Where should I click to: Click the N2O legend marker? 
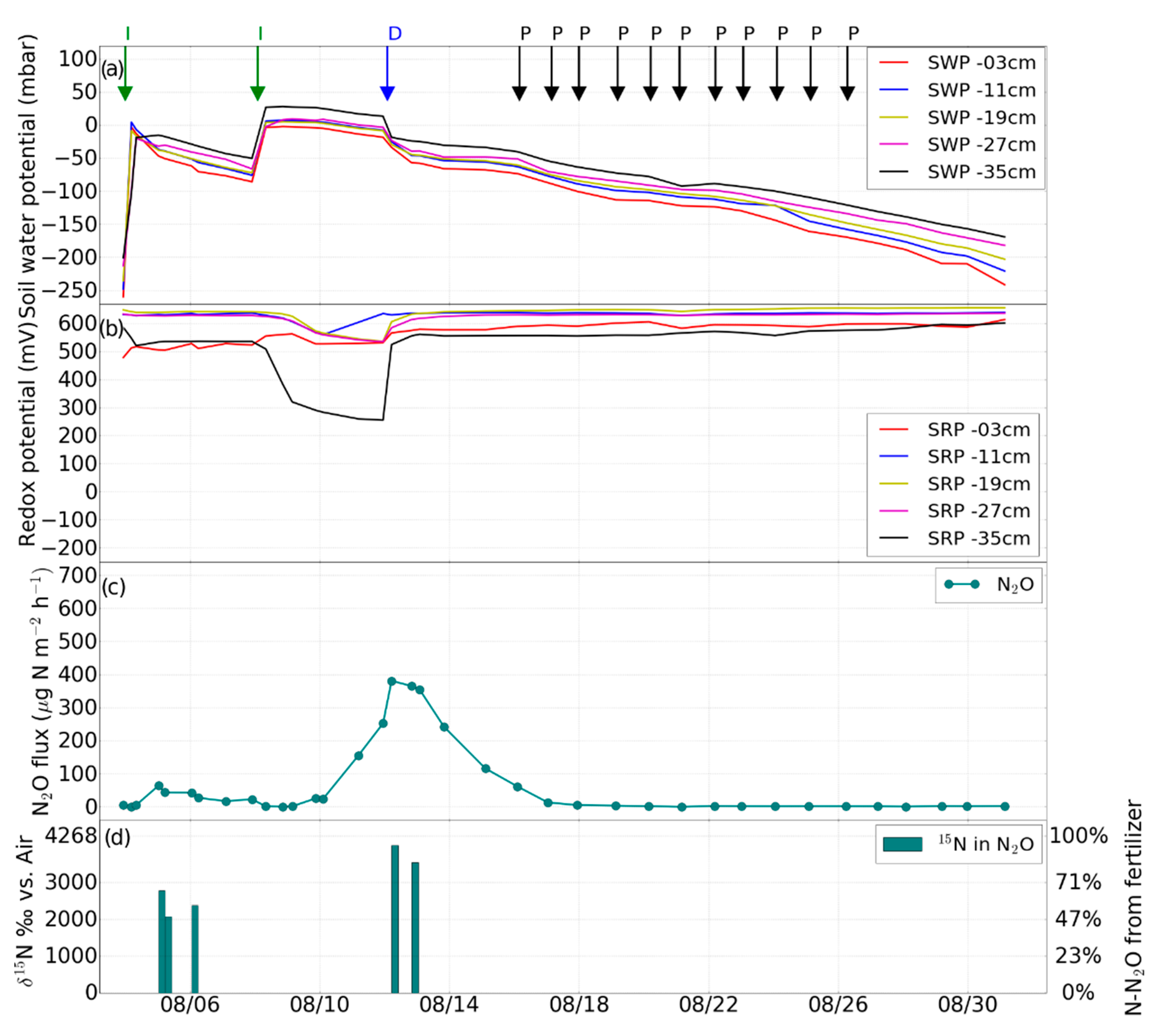[x=962, y=585]
